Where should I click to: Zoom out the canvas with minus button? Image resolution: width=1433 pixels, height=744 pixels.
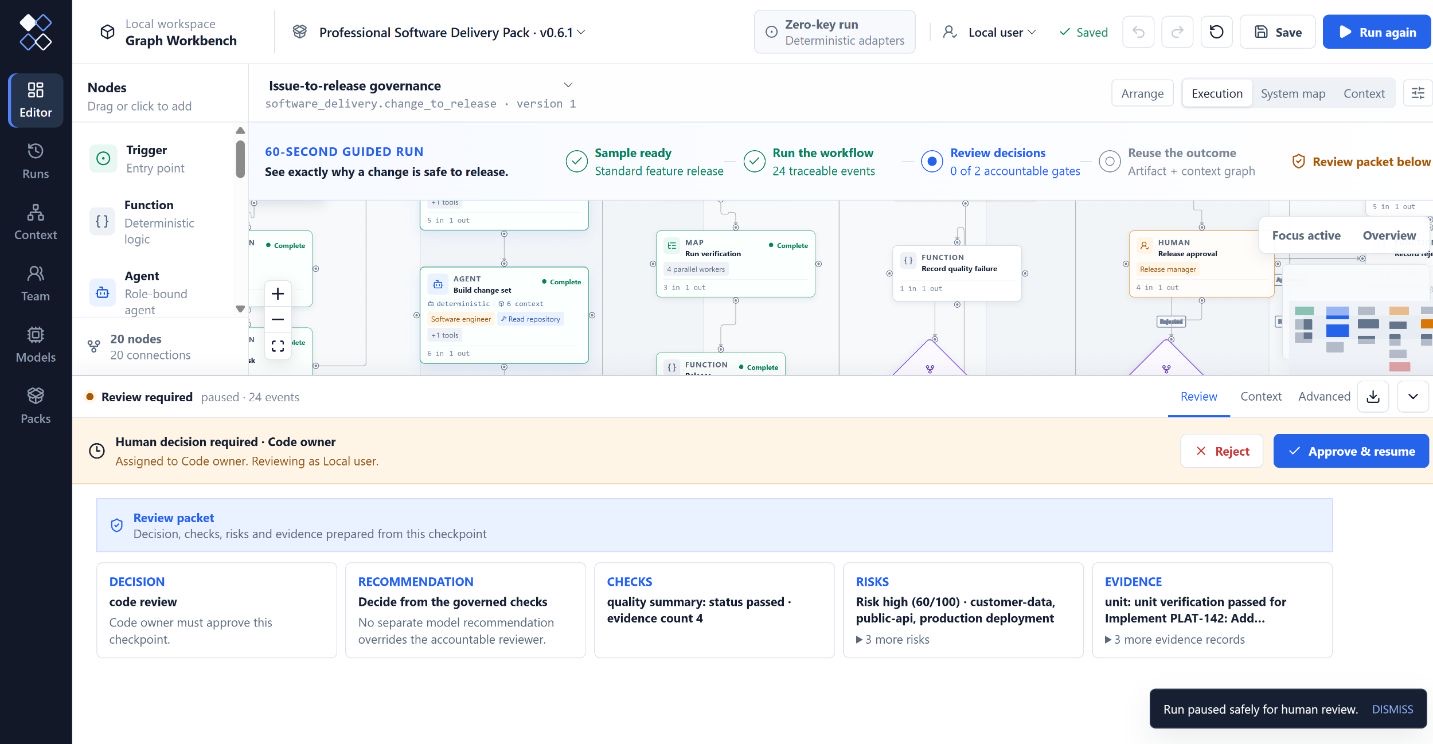[278, 320]
